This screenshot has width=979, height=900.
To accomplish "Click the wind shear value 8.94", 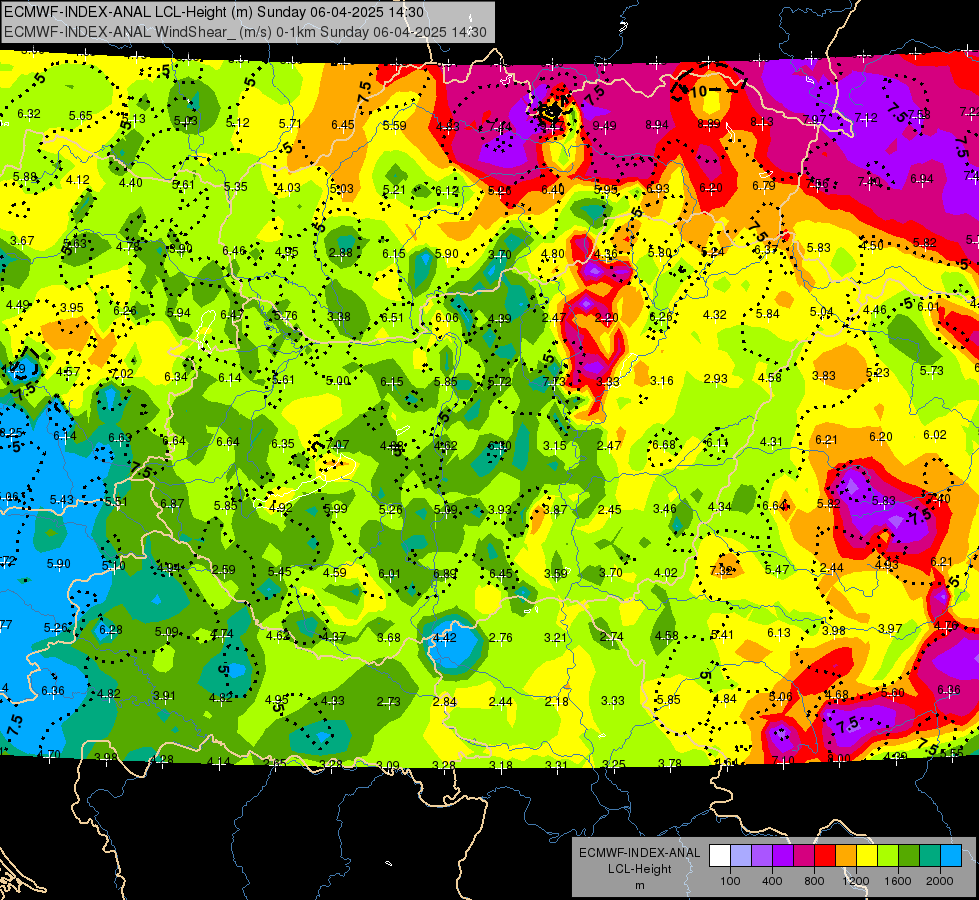I will coord(657,126).
